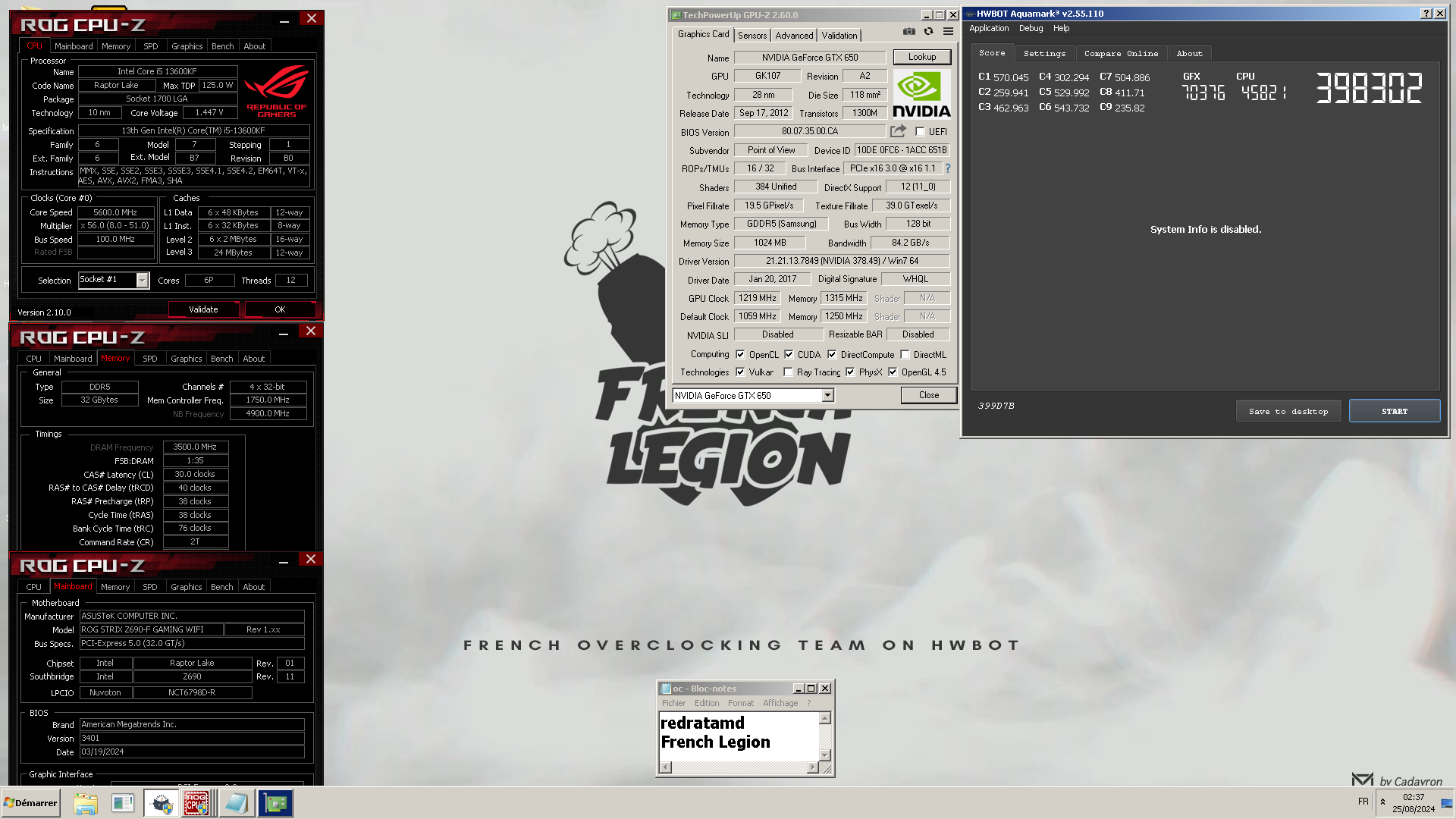Open the Notepad taskbar icon

tap(236, 803)
